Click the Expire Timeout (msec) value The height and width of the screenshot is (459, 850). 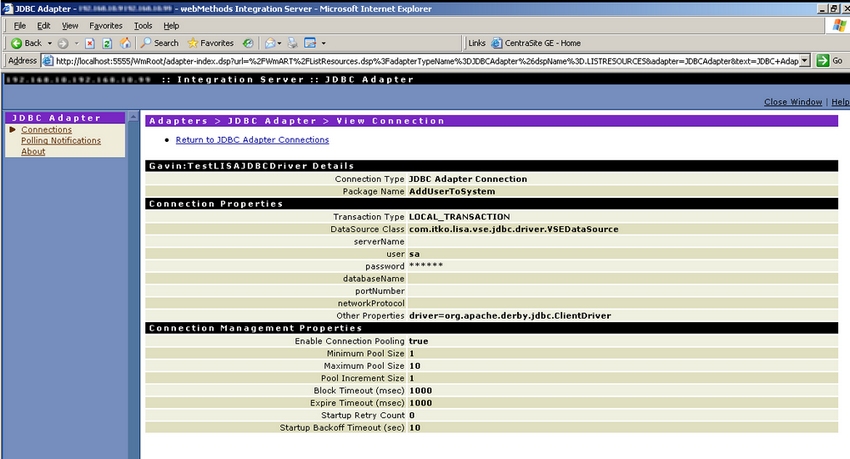[420, 403]
